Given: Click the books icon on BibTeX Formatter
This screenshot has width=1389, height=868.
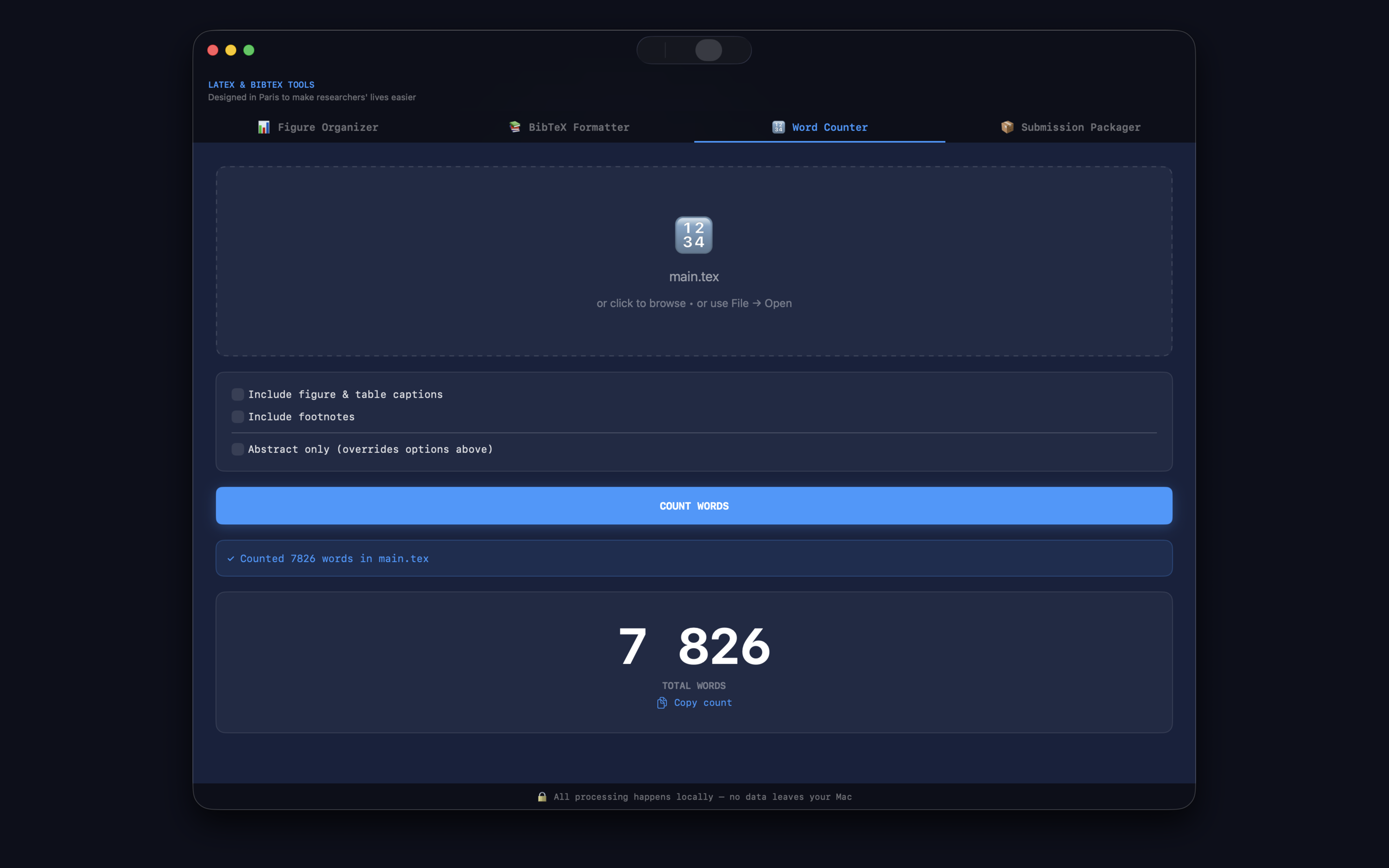Looking at the screenshot, I should (515, 127).
